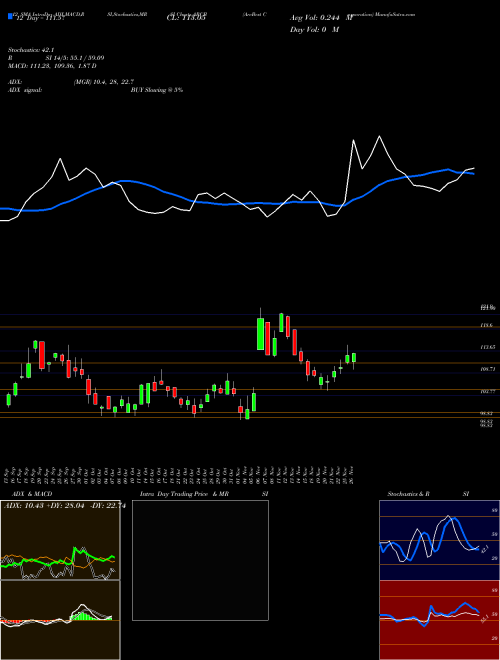Click the blue 12-day SMA legend square
This screenshot has height=660, width=500.
click(x=10, y=16)
